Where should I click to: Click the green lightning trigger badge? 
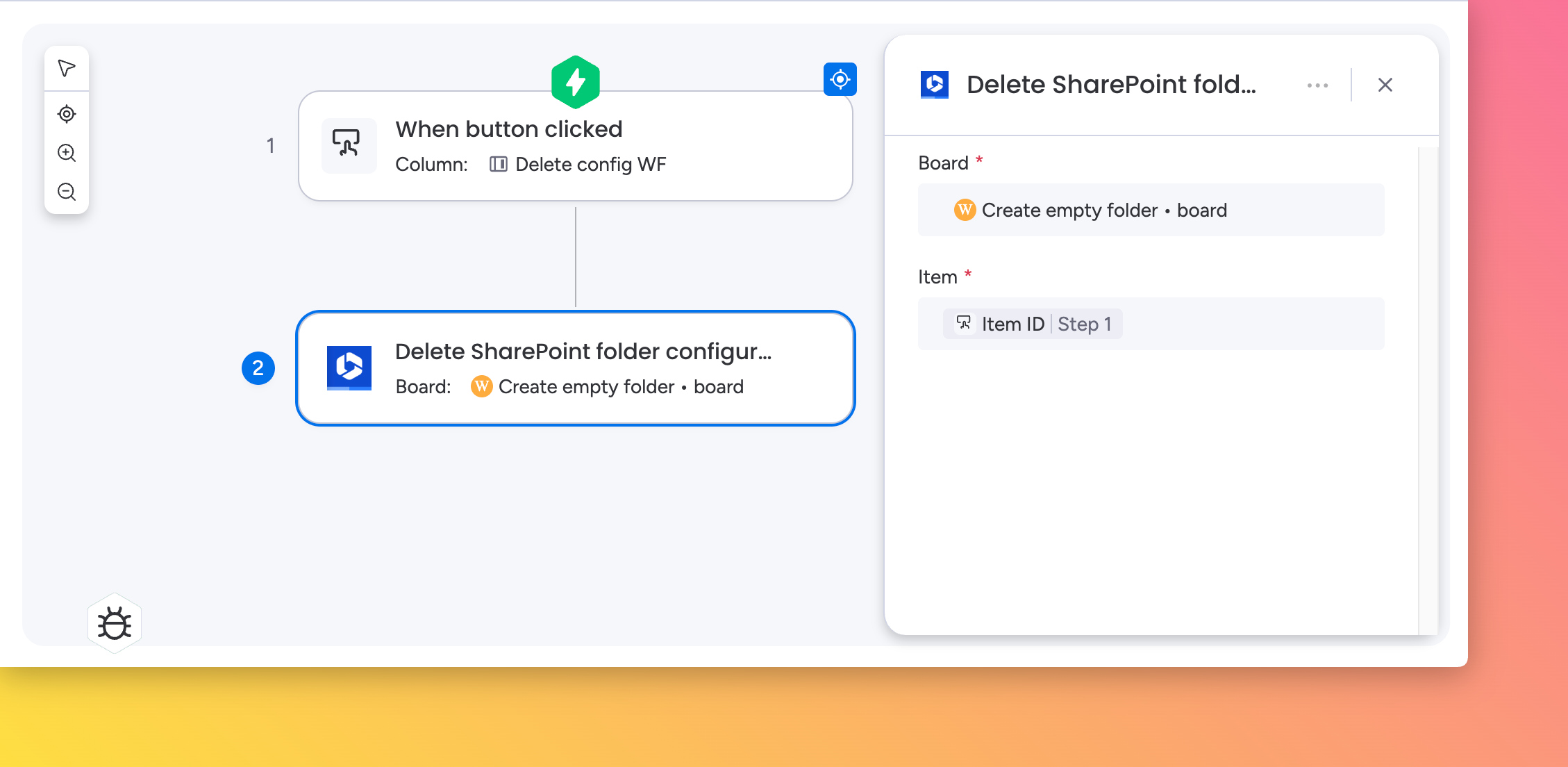click(x=575, y=82)
